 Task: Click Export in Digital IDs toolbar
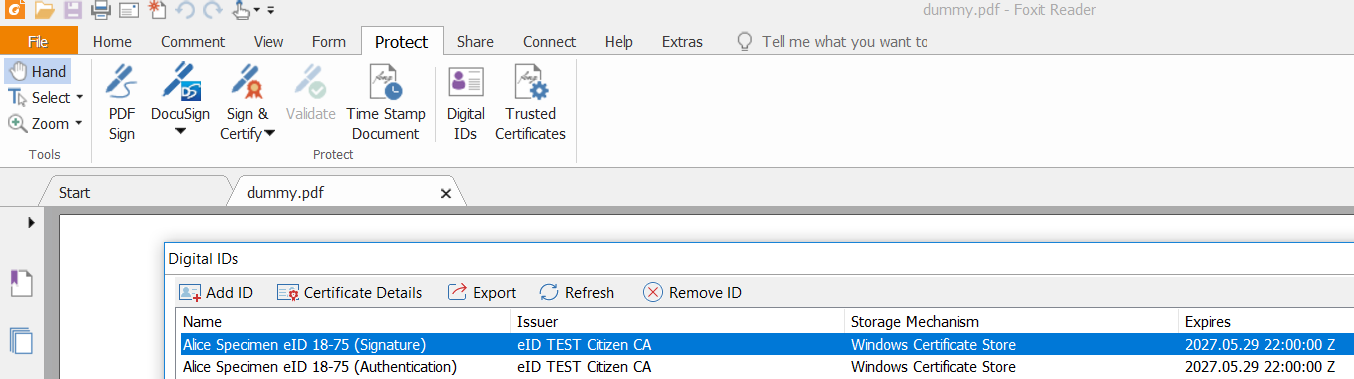(482, 292)
